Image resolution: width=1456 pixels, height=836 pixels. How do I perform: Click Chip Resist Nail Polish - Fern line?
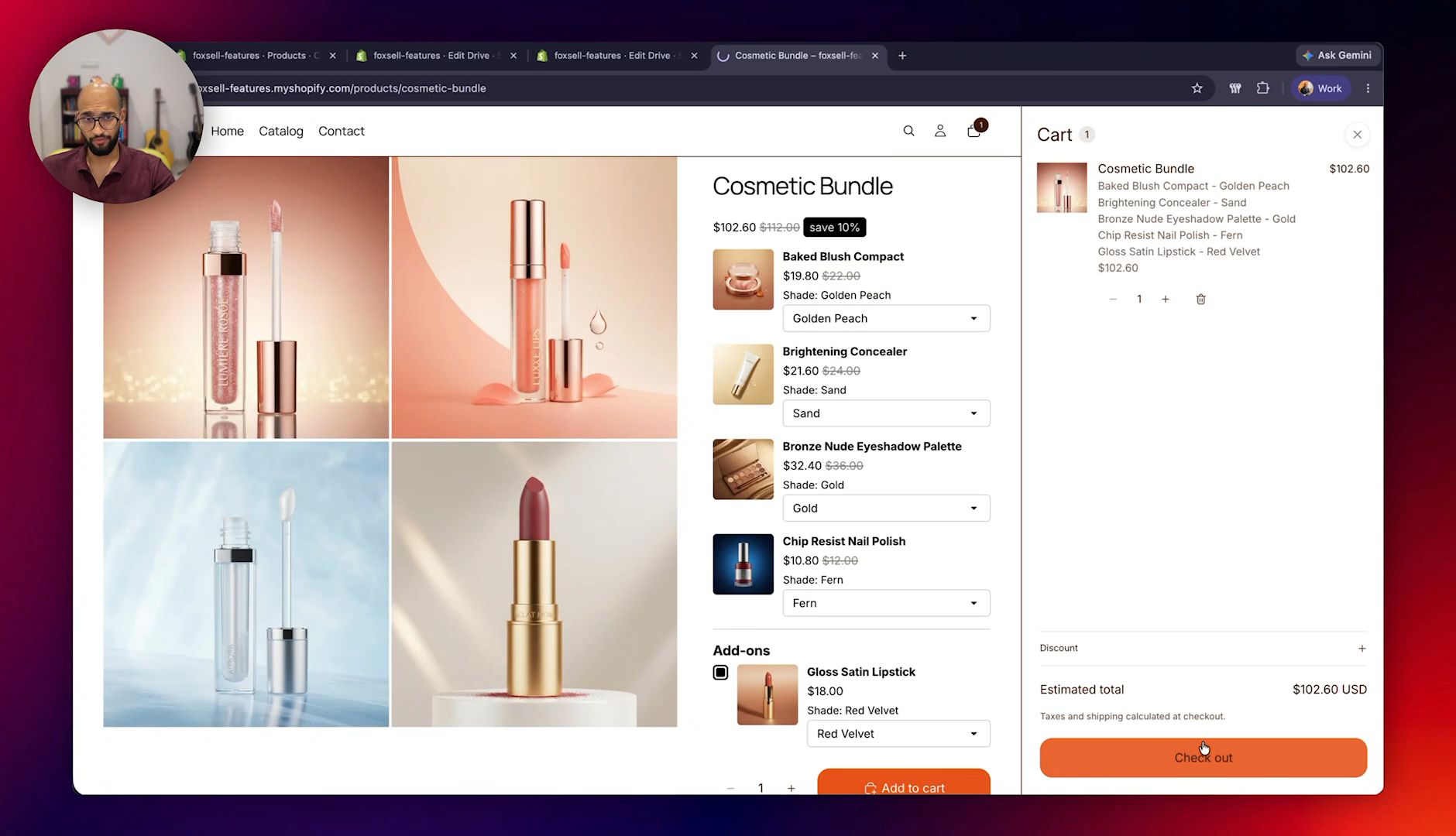[x=1169, y=235]
